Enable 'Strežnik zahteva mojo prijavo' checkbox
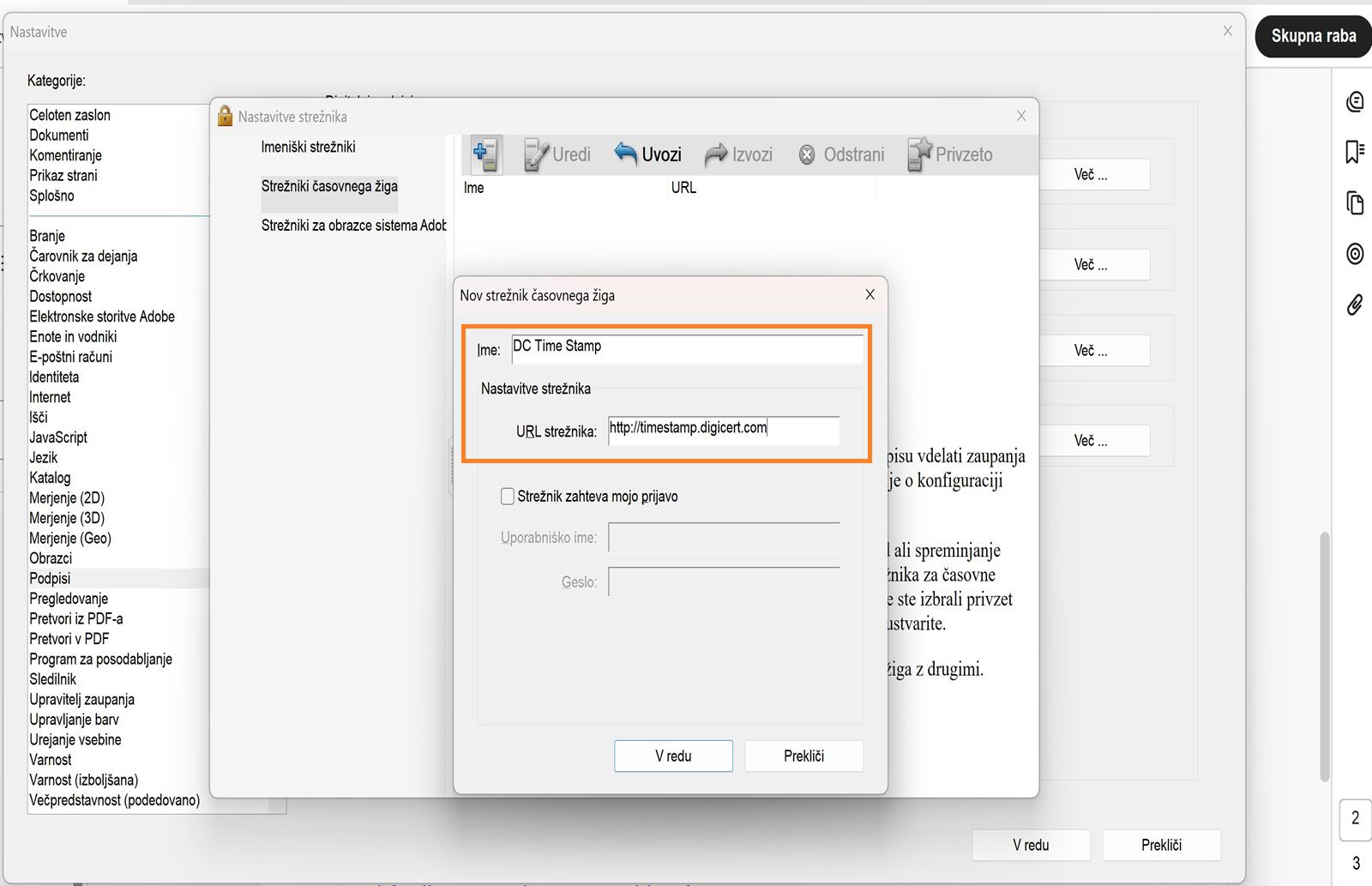The image size is (1372, 886). pos(508,497)
